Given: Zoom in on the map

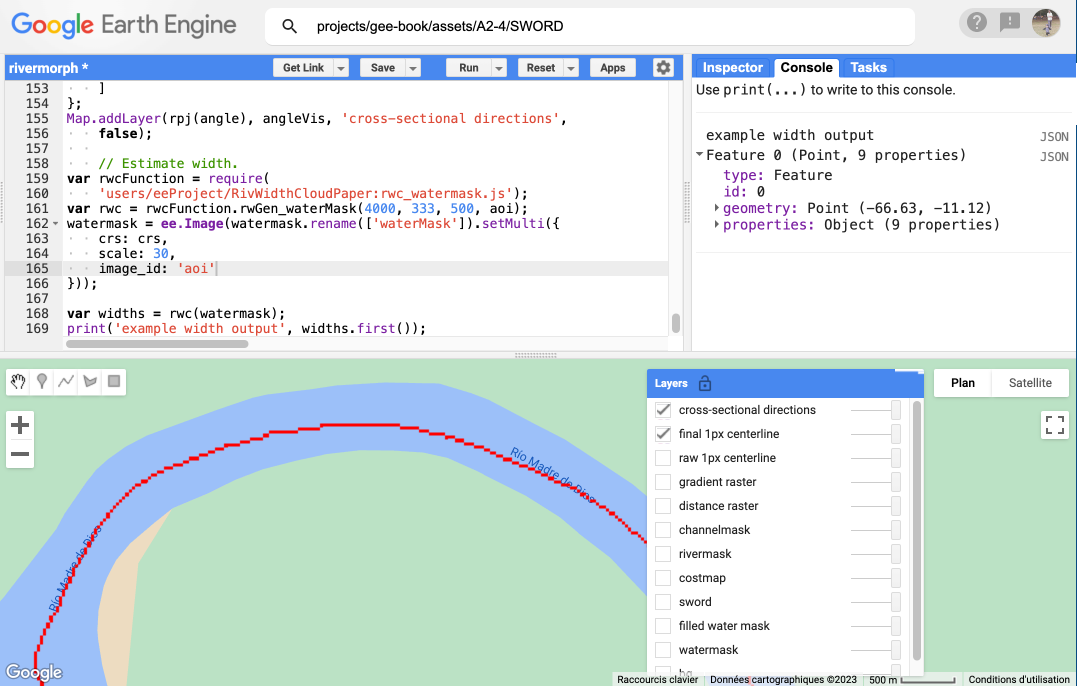Looking at the screenshot, I should point(20,425).
